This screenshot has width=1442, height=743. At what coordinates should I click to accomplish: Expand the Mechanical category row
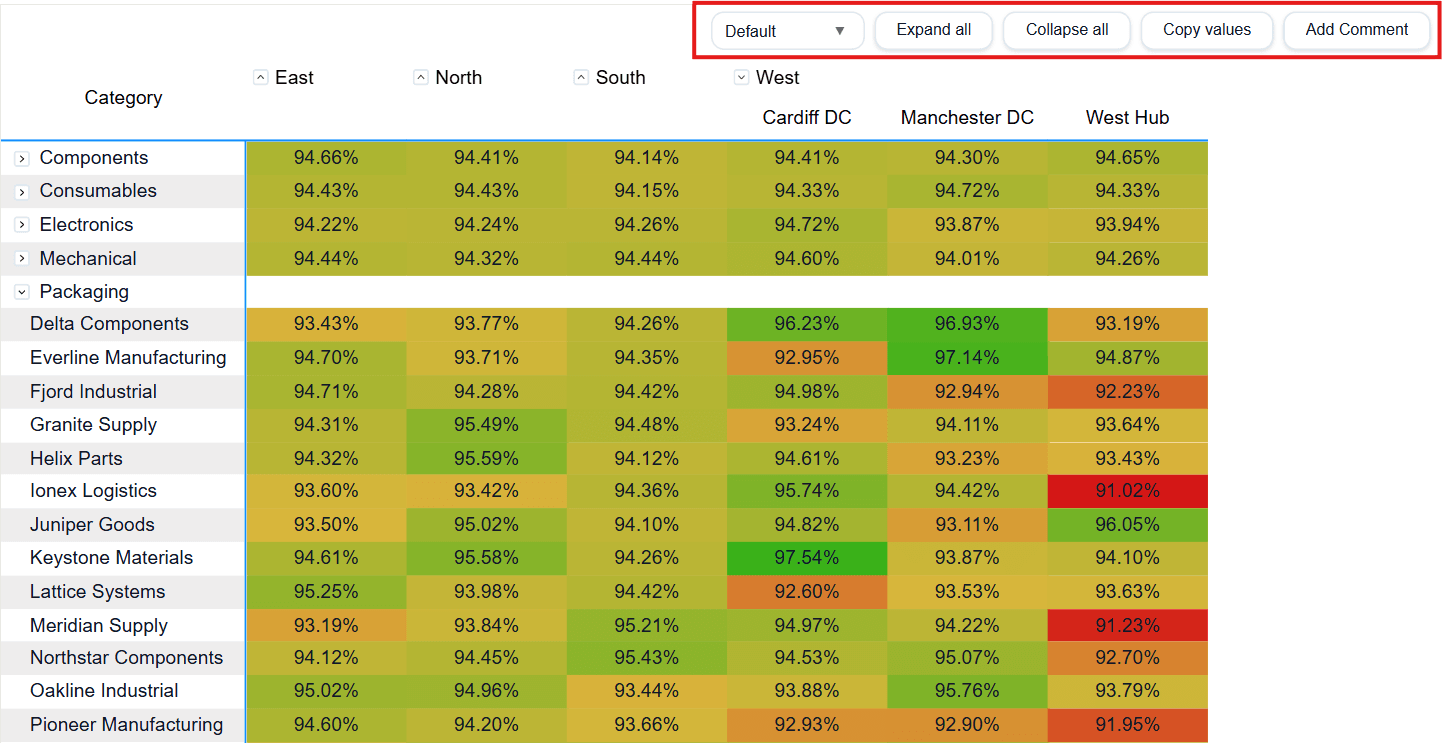coord(22,259)
